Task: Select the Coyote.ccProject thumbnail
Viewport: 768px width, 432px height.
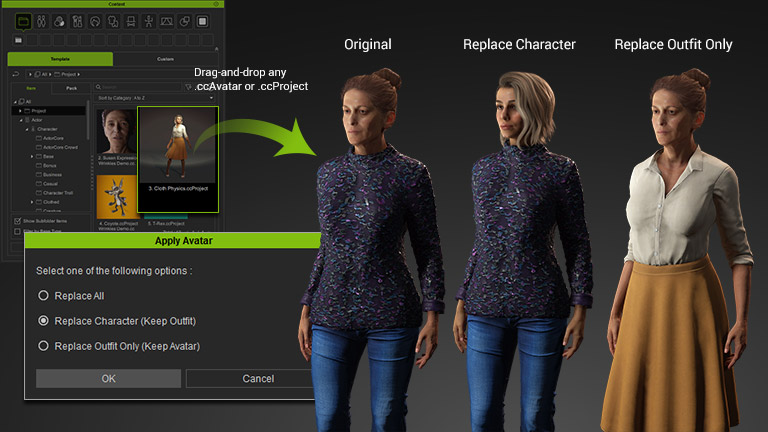Action: [x=115, y=198]
